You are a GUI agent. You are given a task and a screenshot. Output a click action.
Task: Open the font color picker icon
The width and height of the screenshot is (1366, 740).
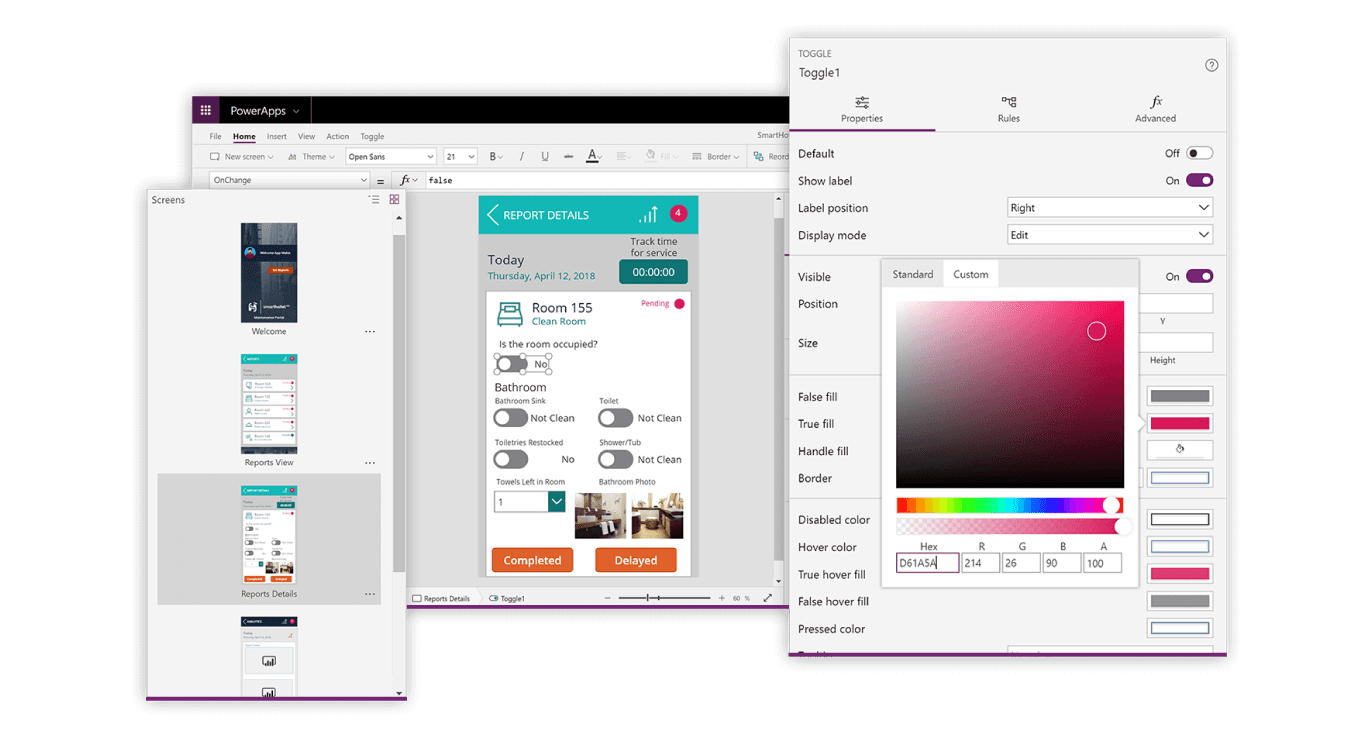pyautogui.click(x=594, y=156)
